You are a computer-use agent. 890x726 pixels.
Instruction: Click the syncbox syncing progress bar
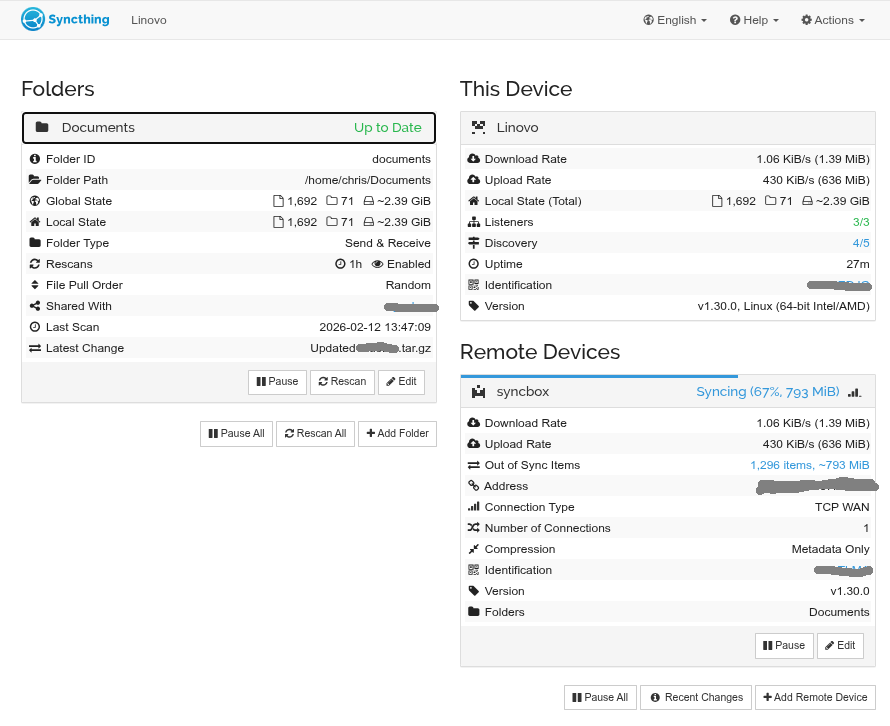point(598,377)
